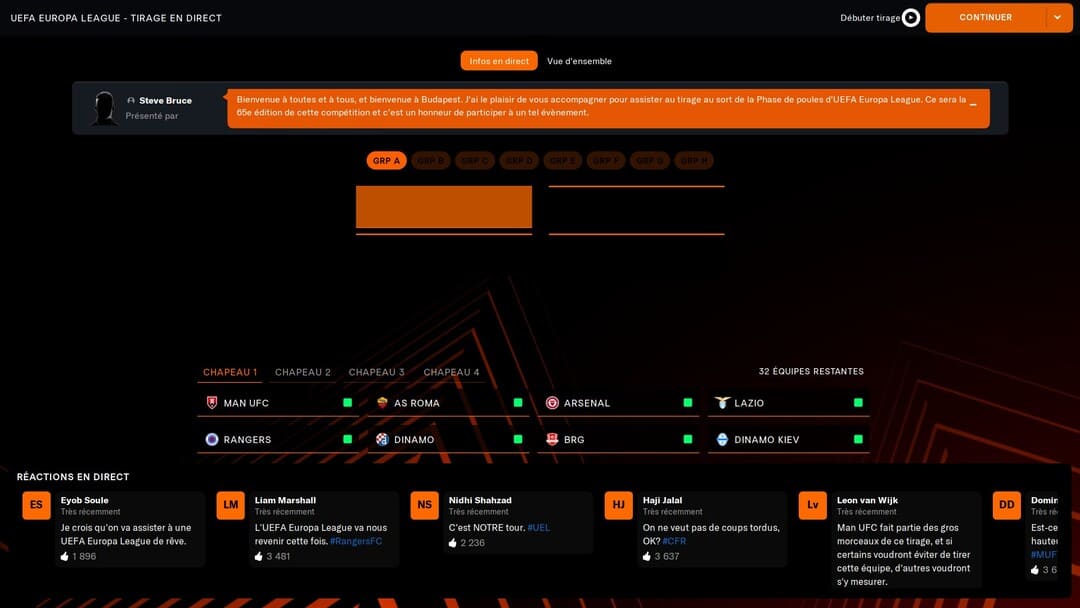Image resolution: width=1080 pixels, height=608 pixels.
Task: Click the Dinamo Kiev club crest icon
Action: [x=722, y=439]
